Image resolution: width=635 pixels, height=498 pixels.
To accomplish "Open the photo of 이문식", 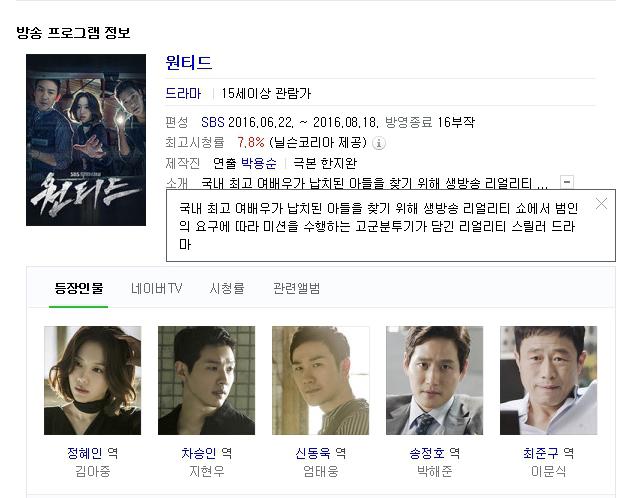I will [x=549, y=381].
